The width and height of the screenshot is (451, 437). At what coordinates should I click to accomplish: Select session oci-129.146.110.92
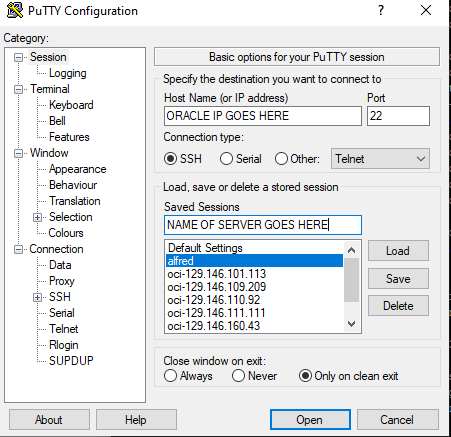[254, 300]
